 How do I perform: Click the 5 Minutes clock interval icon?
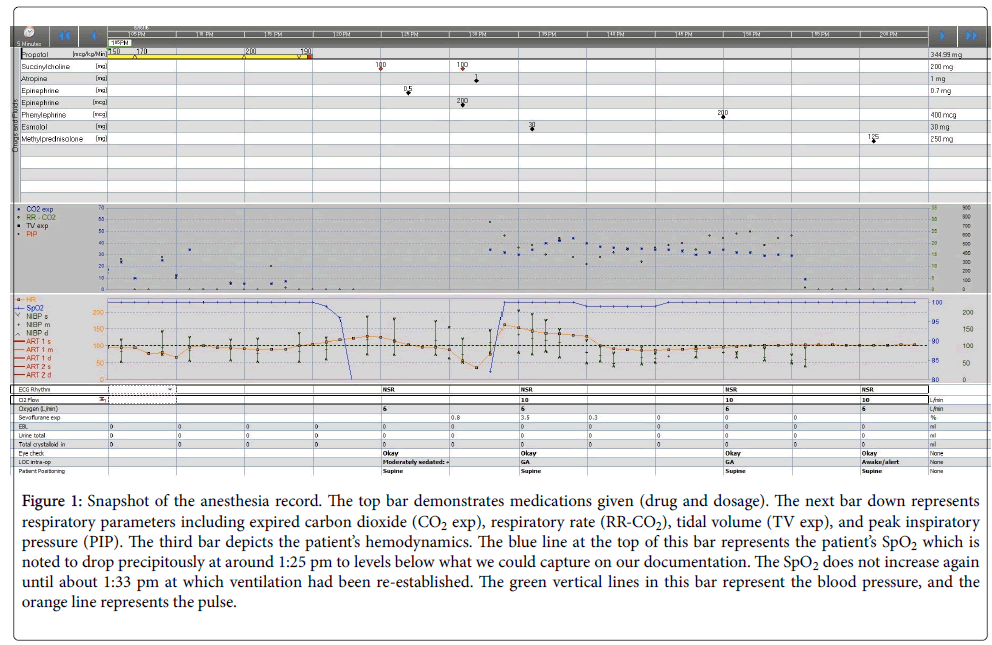(27, 33)
